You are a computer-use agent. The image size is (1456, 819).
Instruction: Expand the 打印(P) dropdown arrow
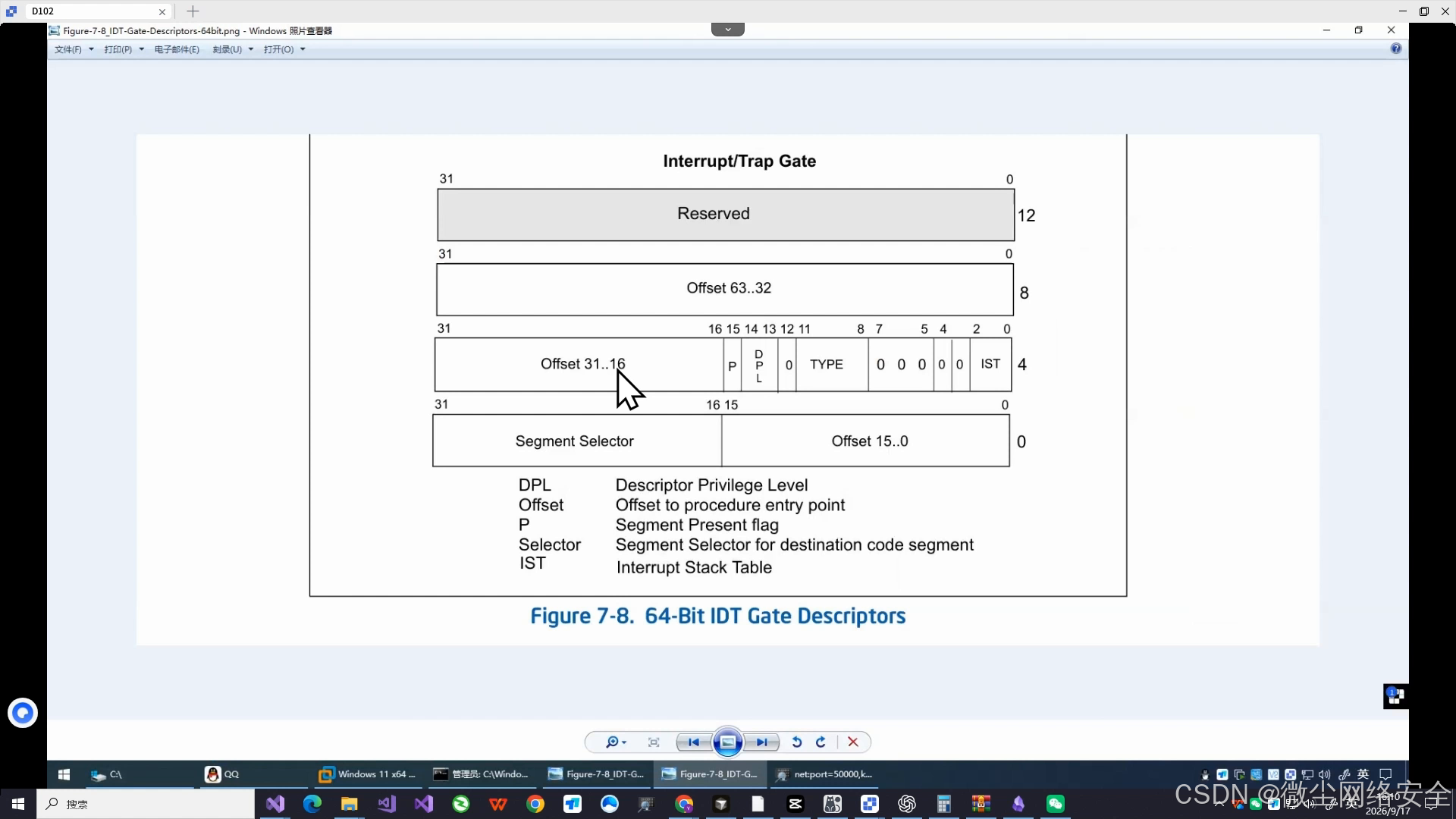[141, 49]
